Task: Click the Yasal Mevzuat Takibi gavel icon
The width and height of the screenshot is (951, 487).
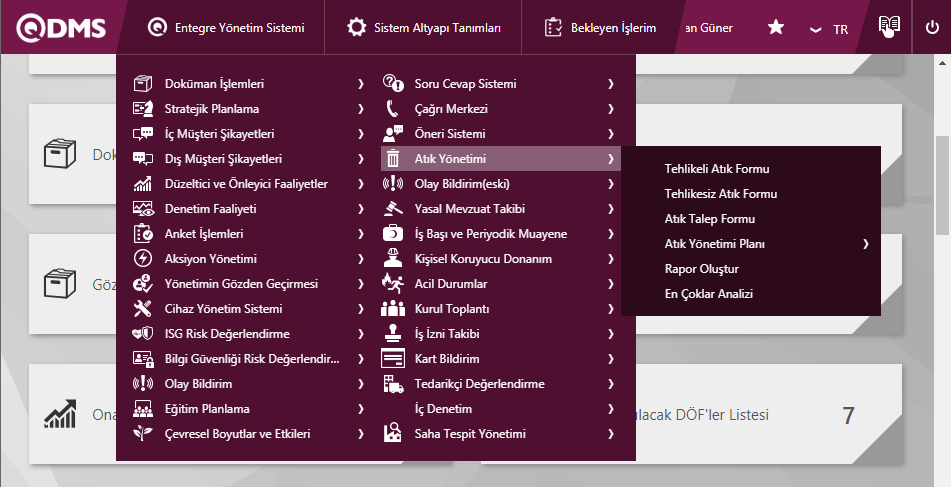Action: click(393, 209)
